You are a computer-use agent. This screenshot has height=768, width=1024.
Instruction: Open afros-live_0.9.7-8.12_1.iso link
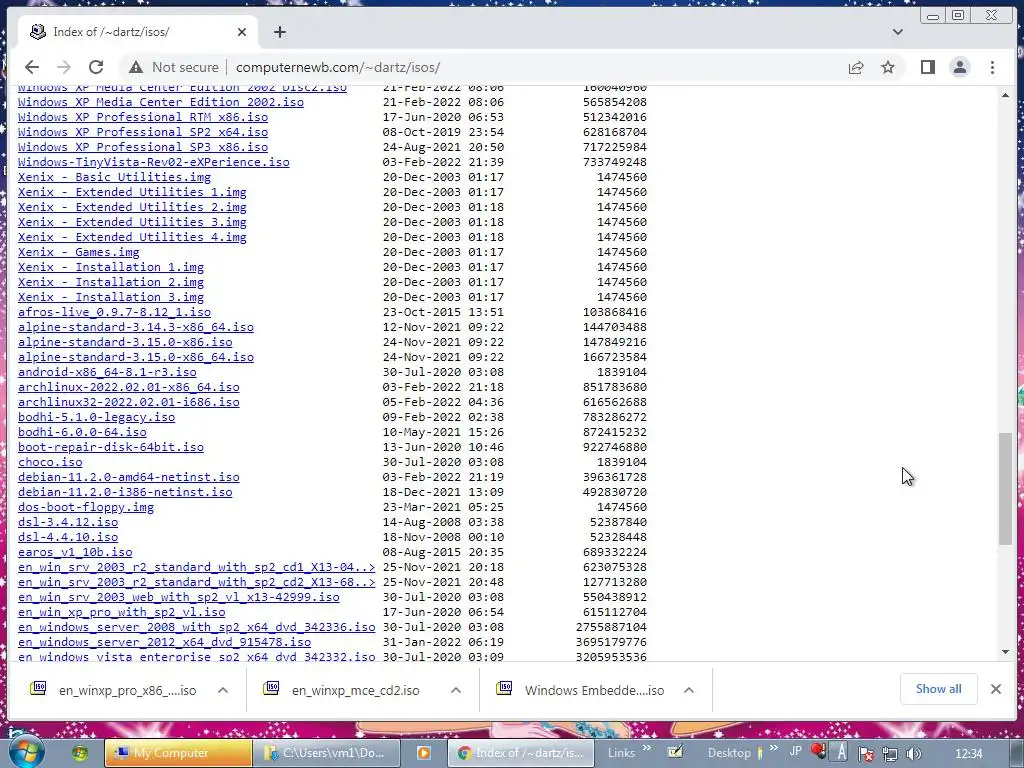pos(114,312)
